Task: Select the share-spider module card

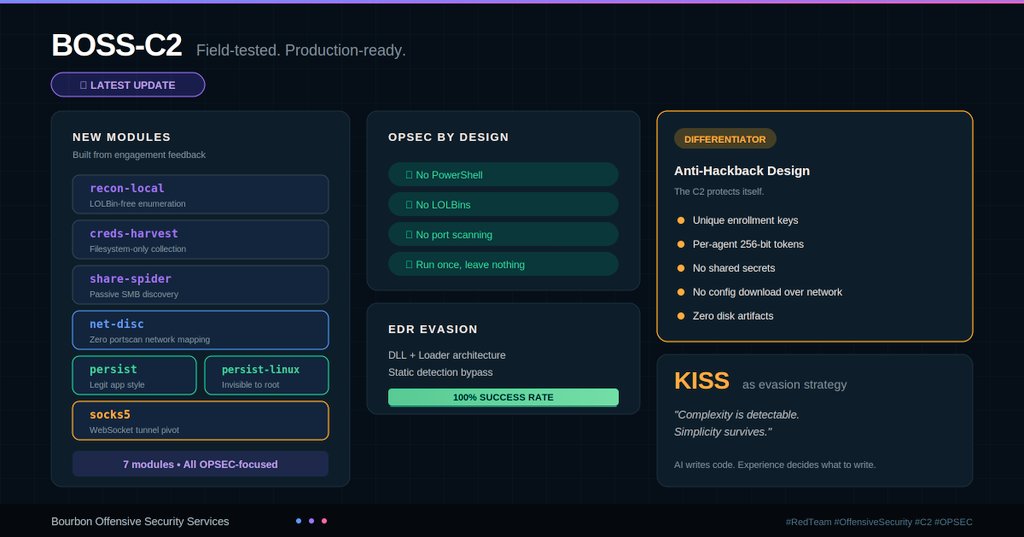Action: pyautogui.click(x=200, y=285)
